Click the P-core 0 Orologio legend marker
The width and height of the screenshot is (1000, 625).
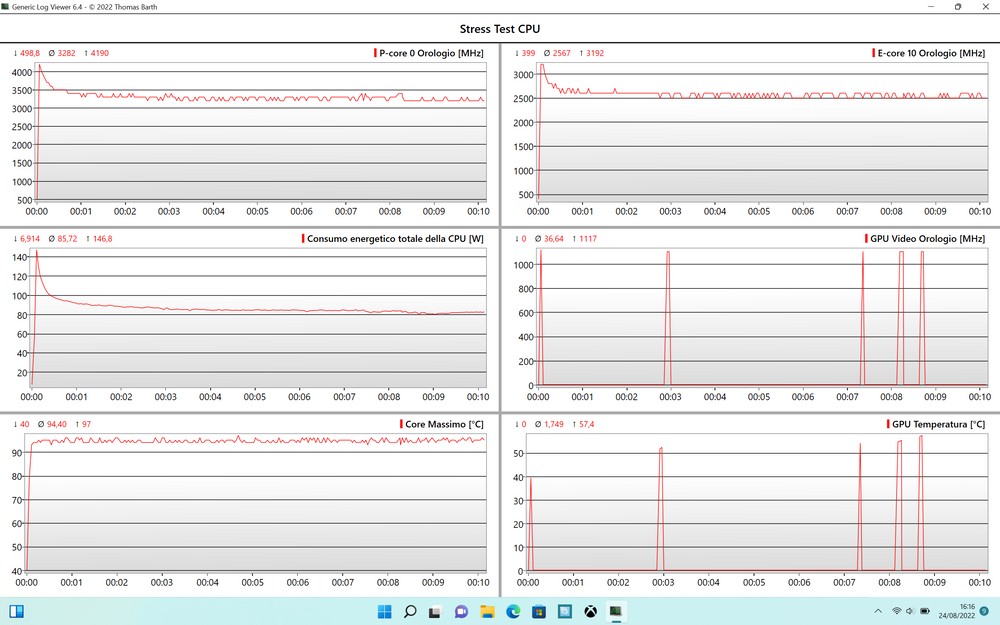click(x=375, y=53)
